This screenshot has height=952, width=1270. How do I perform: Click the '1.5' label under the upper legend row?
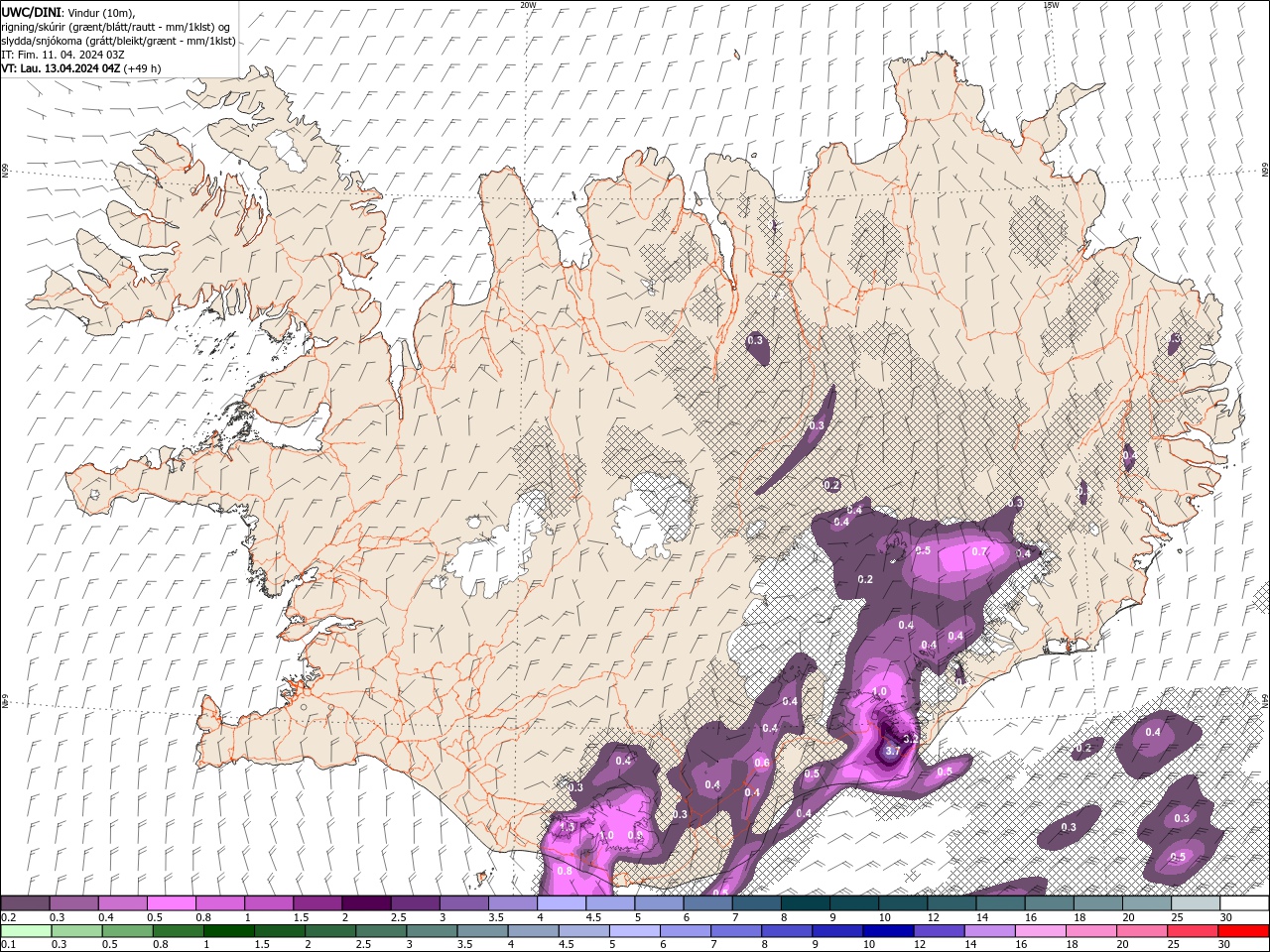tap(300, 917)
